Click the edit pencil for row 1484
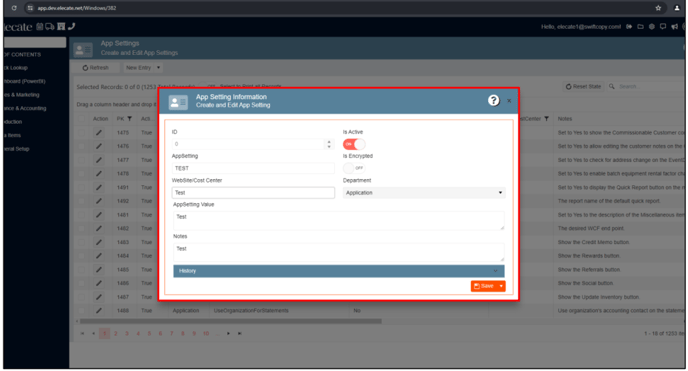Viewport: 688px width, 371px height. 99,256
